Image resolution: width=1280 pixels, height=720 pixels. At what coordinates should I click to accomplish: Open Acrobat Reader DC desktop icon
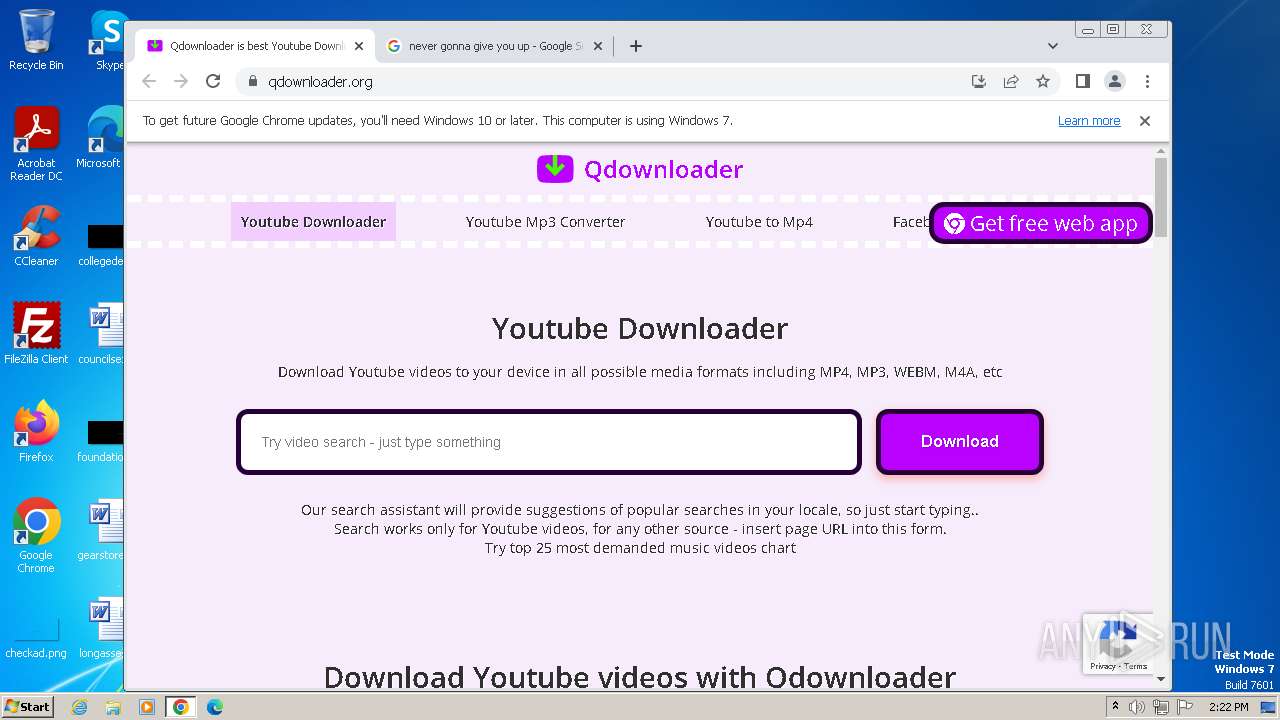click(36, 145)
